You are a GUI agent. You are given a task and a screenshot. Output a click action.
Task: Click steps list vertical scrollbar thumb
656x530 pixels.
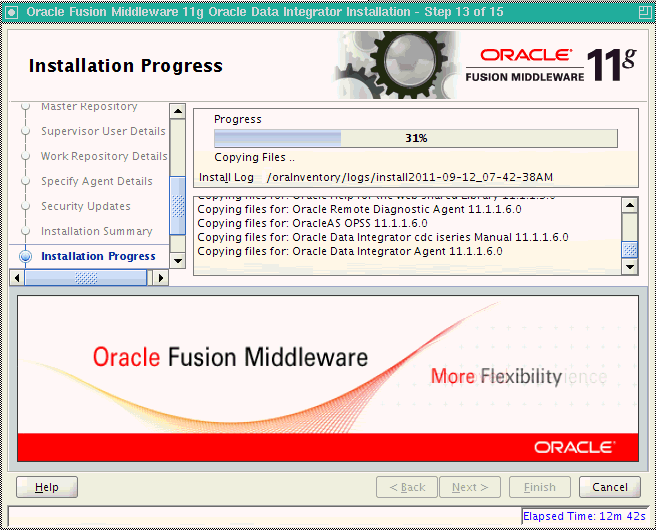178,206
